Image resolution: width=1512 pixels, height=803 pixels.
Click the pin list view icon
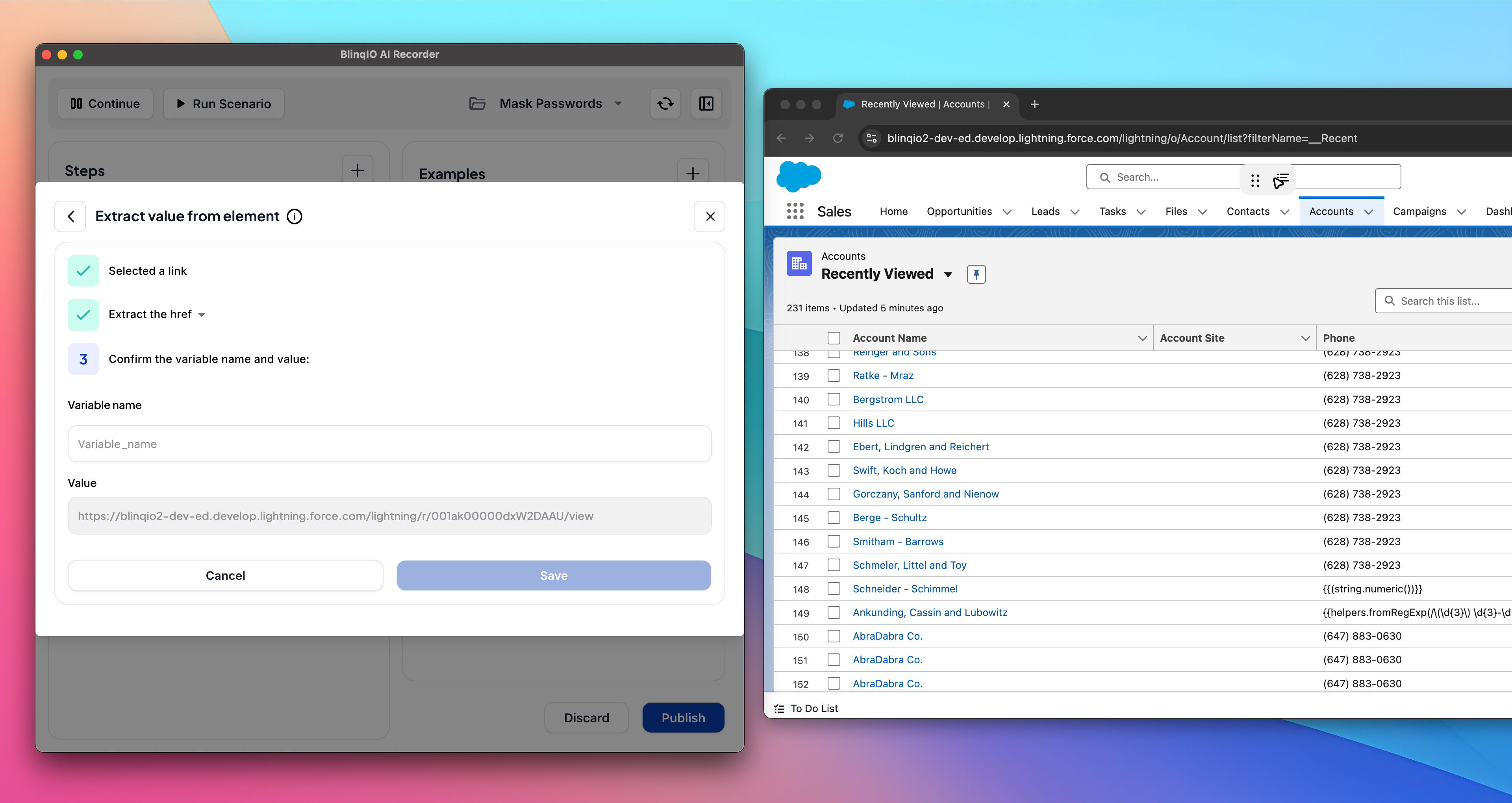pos(976,274)
